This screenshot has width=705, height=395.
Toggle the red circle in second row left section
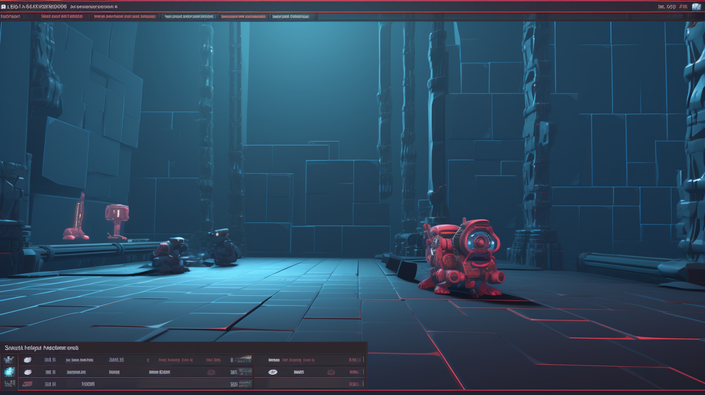[x=211, y=372]
